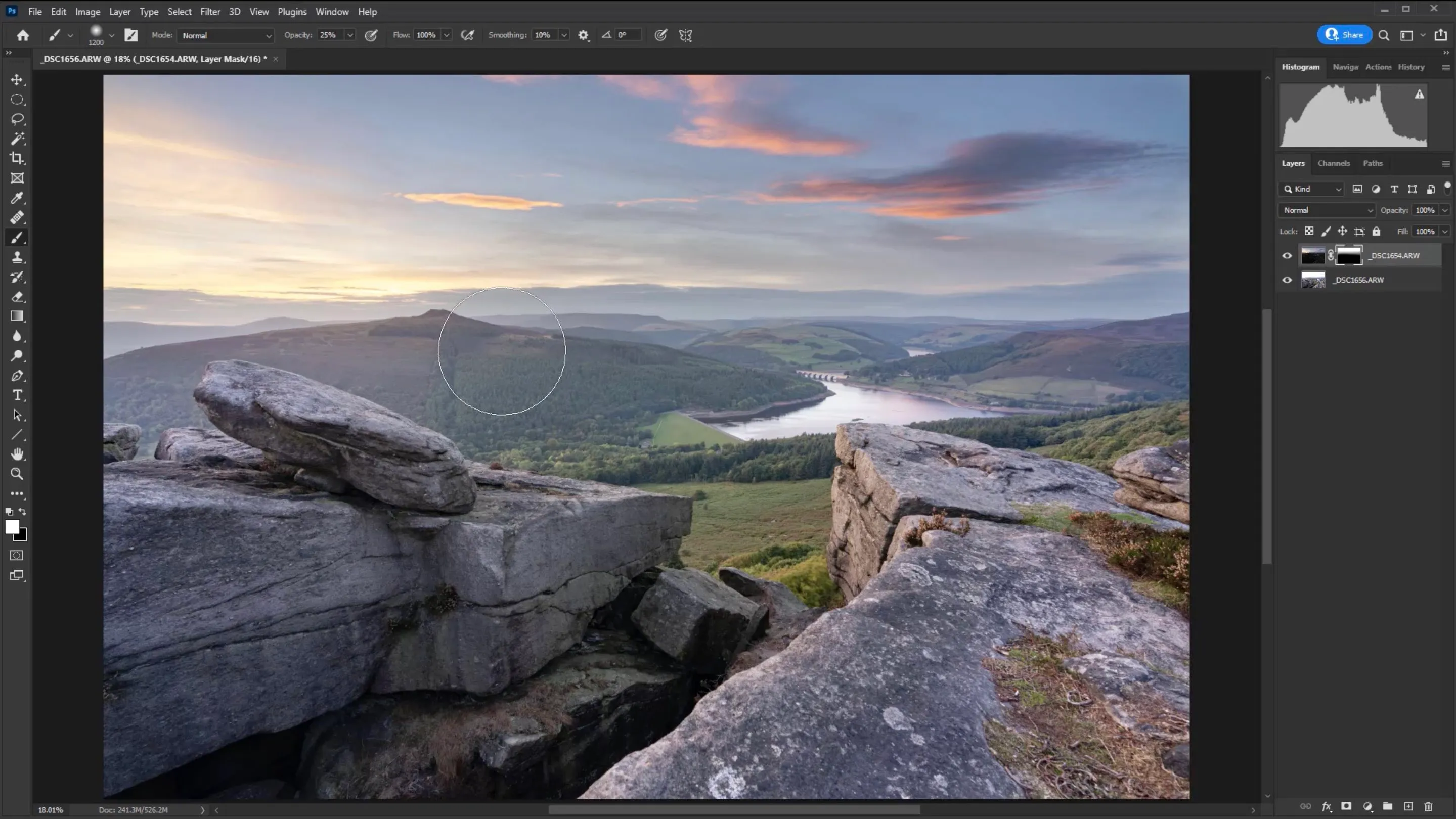The image size is (1456, 819).
Task: Go to the Home screen
Action: tap(23, 35)
